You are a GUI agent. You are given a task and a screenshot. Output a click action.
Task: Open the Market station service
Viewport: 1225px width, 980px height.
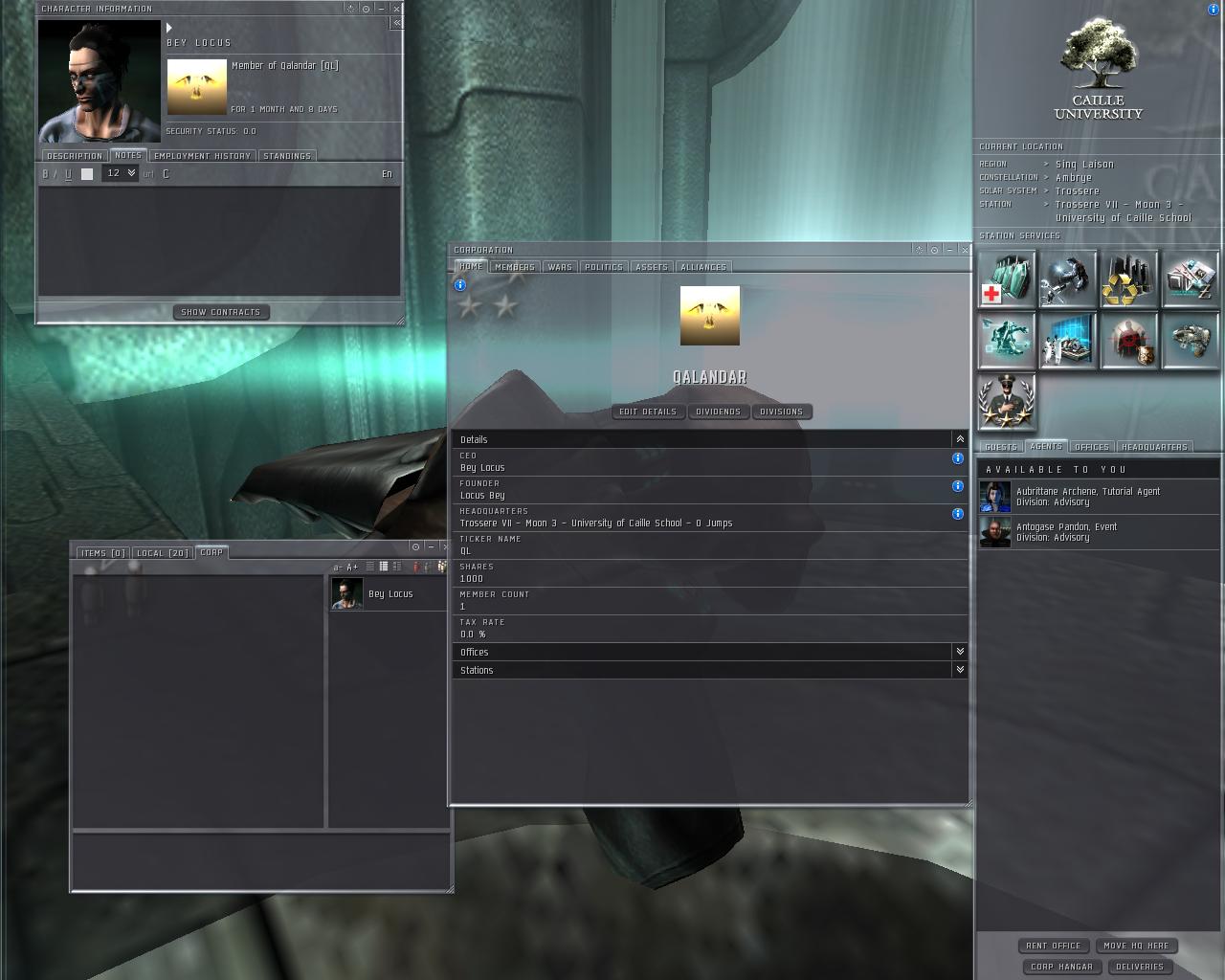click(1191, 279)
